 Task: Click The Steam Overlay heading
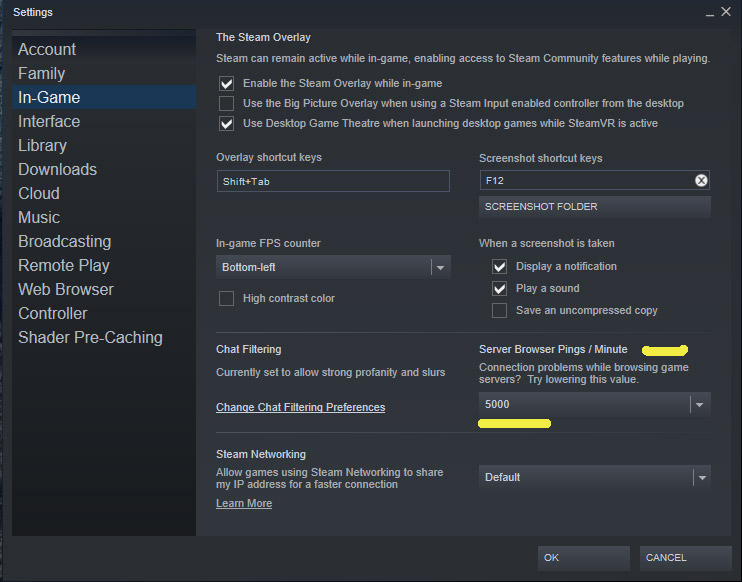pos(263,37)
